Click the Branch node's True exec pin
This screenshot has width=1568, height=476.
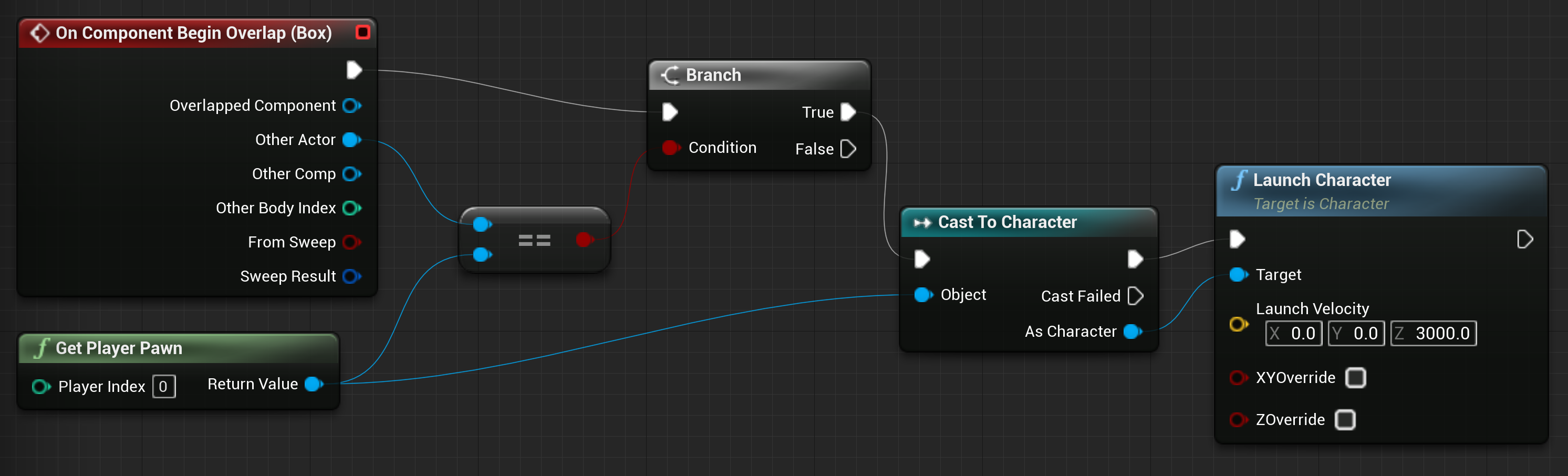[848, 112]
